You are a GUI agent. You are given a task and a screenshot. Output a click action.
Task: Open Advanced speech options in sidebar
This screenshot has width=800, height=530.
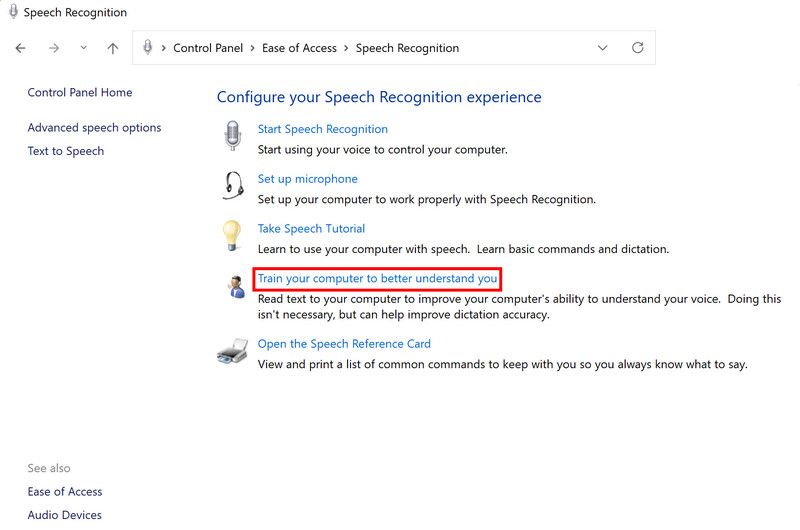tap(94, 128)
